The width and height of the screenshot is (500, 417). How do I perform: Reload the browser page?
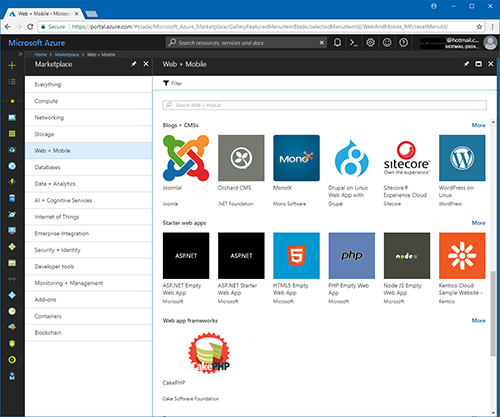[x=30, y=27]
